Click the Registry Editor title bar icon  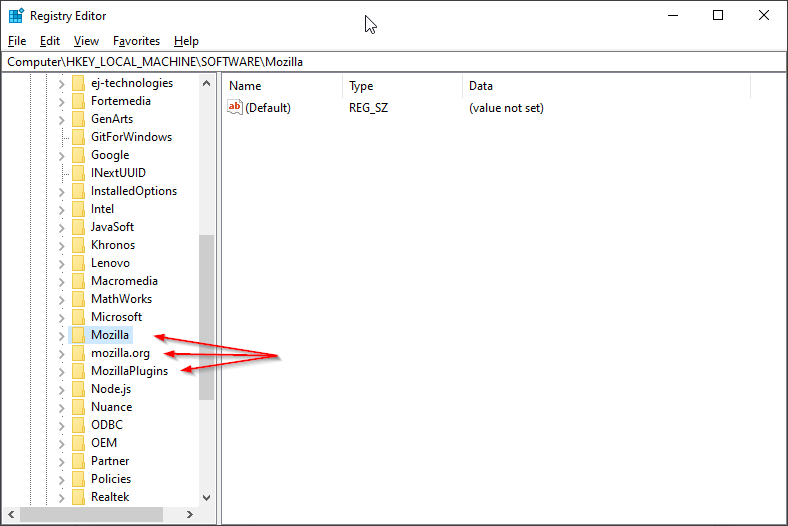(16, 16)
